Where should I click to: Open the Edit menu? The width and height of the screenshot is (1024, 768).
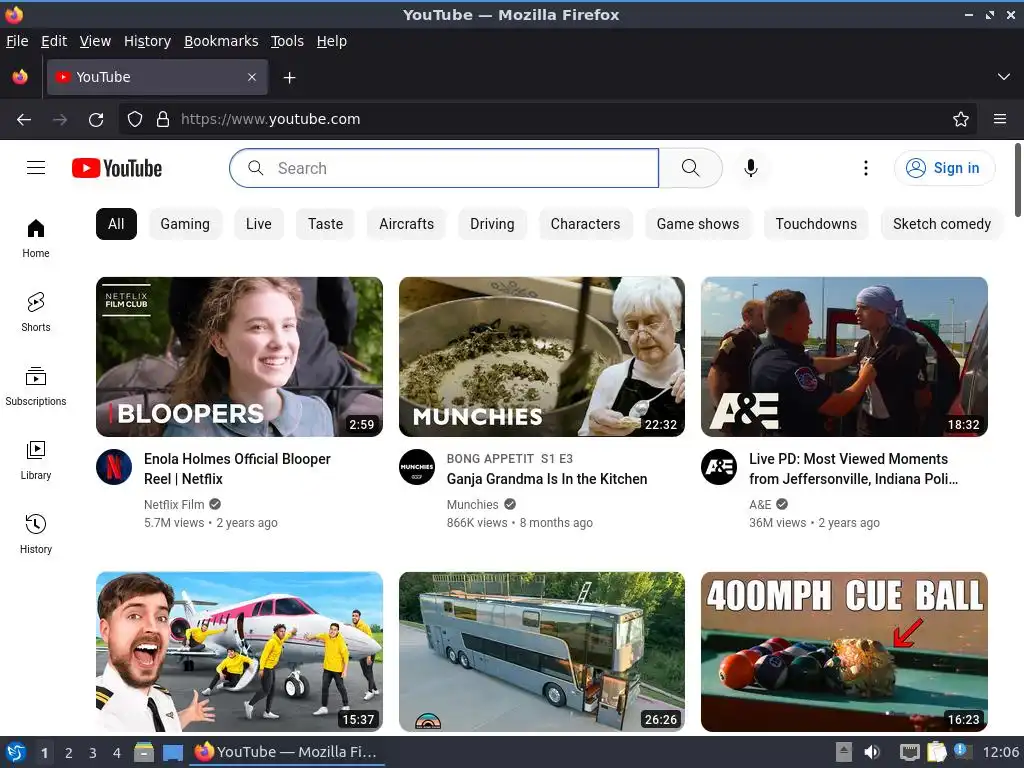(54, 41)
